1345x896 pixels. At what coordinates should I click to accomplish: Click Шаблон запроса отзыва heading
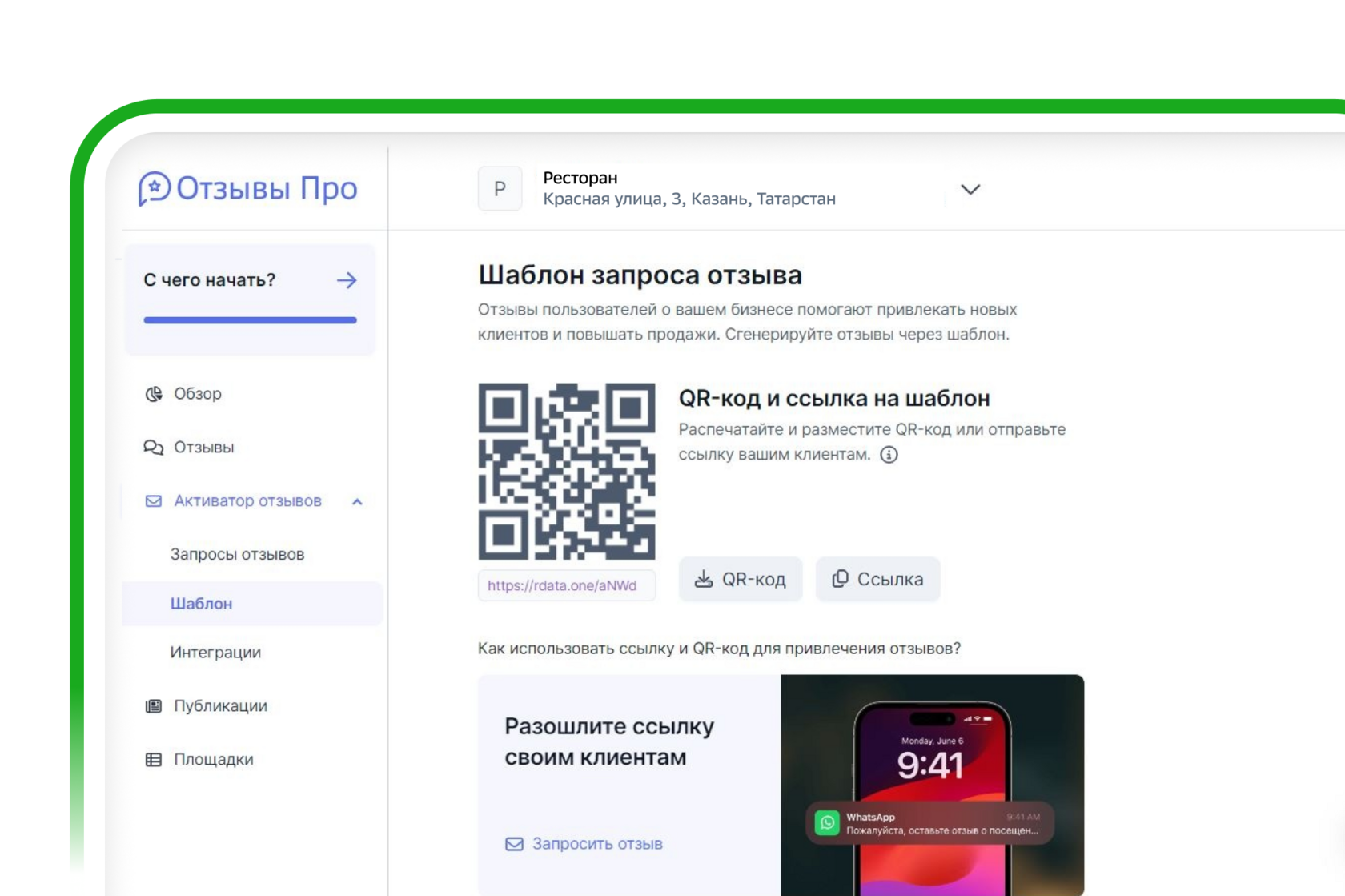pyautogui.click(x=640, y=275)
